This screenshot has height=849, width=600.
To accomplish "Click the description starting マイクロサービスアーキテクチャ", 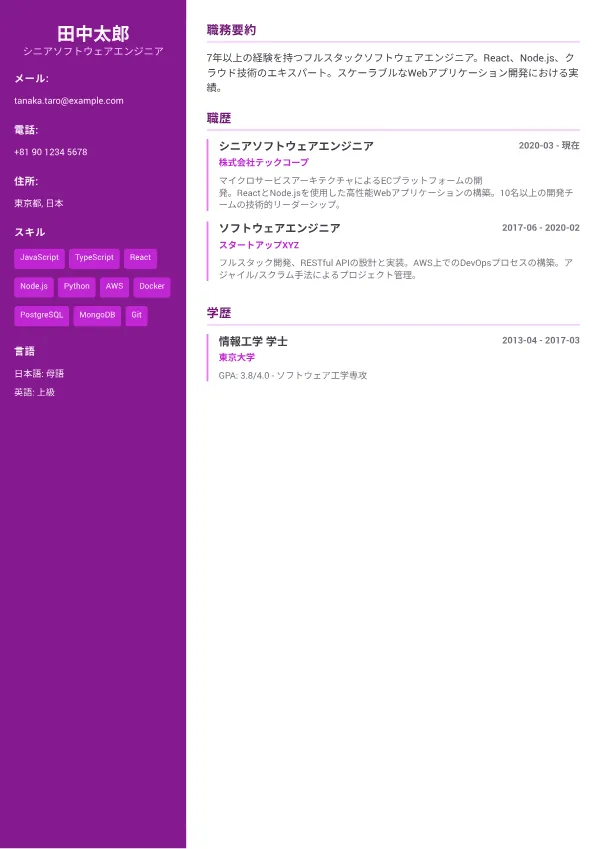I will tap(396, 193).
